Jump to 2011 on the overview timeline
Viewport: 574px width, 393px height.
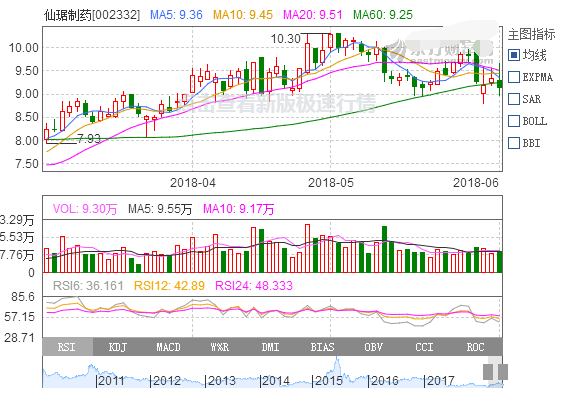(111, 381)
